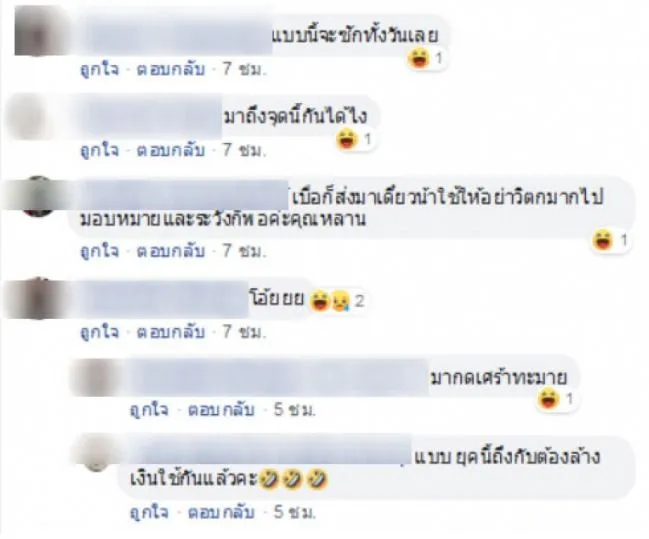Open the 7 ชม. timestamp of first comment
Viewport: 649px width, 539px height.
tap(244, 69)
